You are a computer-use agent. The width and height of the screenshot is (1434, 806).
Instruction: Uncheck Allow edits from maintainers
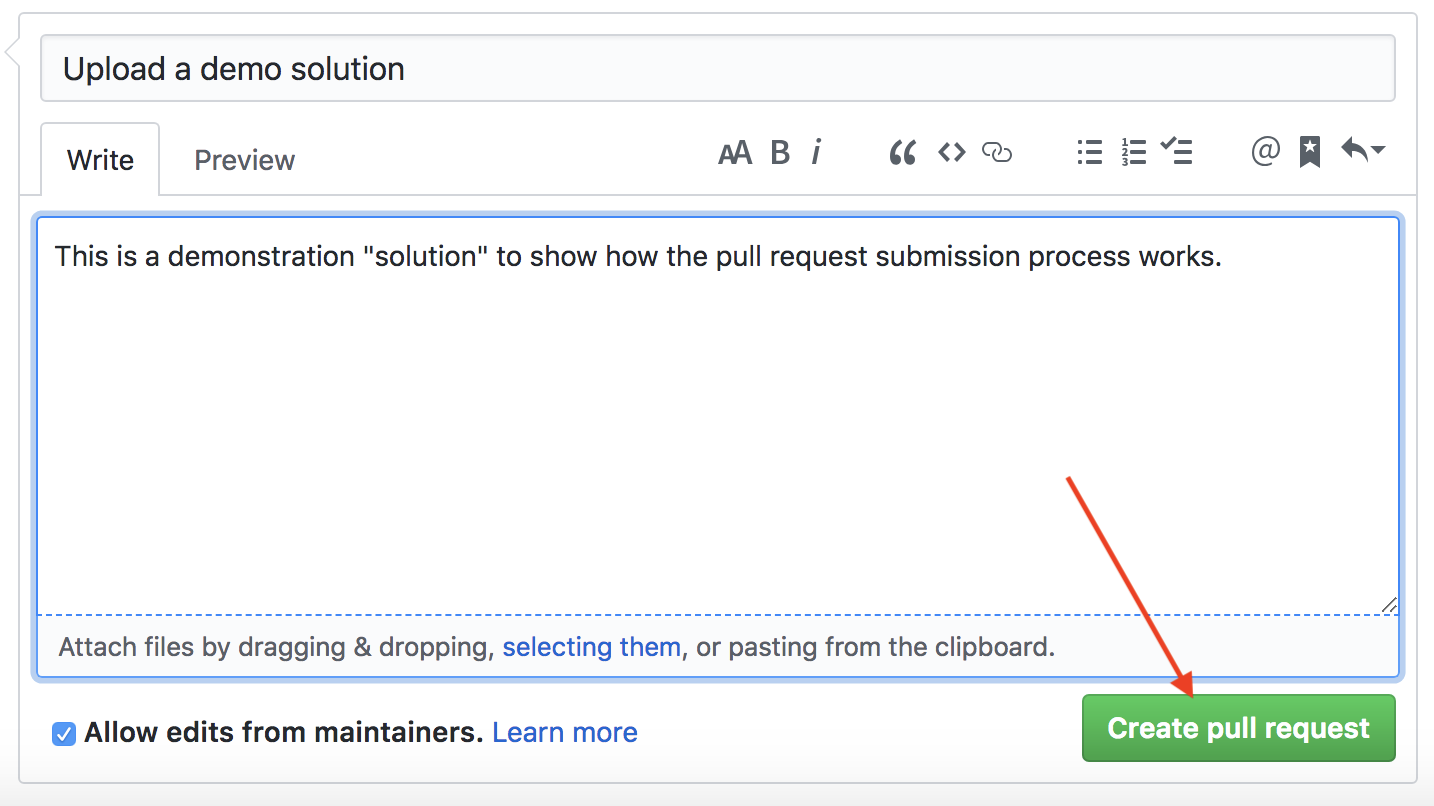[x=64, y=734]
